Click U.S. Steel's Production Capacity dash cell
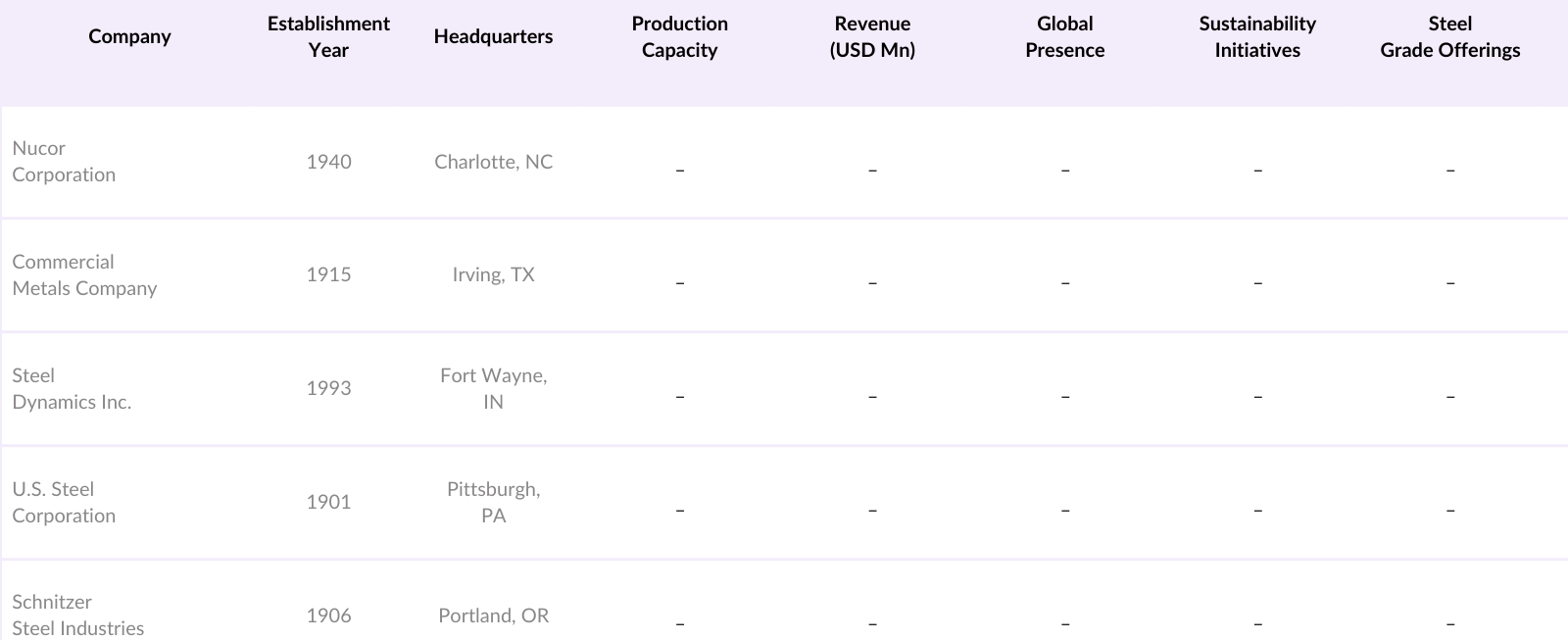The image size is (1568, 640). tap(679, 512)
